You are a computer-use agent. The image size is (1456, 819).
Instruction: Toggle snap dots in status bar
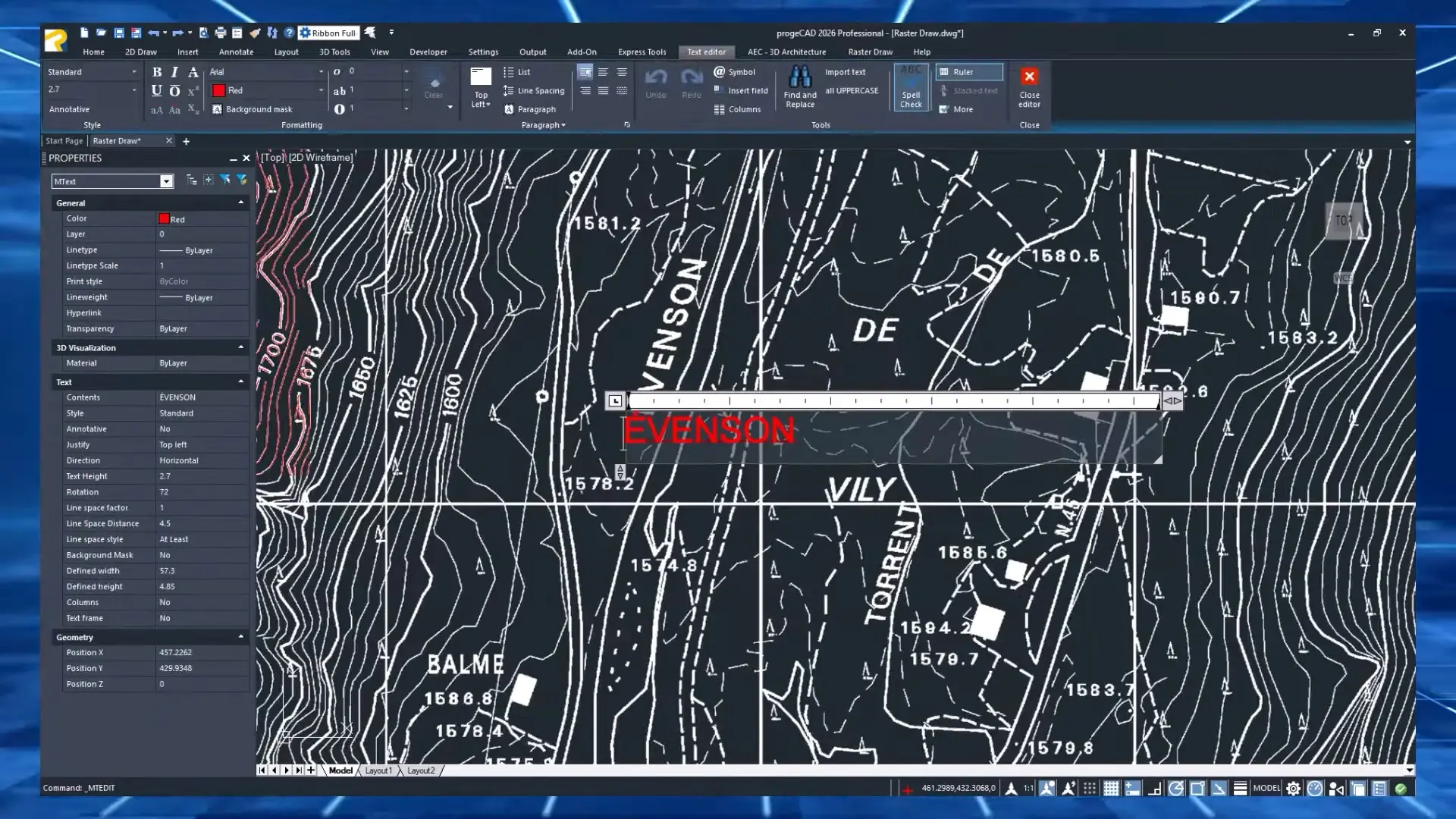[1090, 789]
